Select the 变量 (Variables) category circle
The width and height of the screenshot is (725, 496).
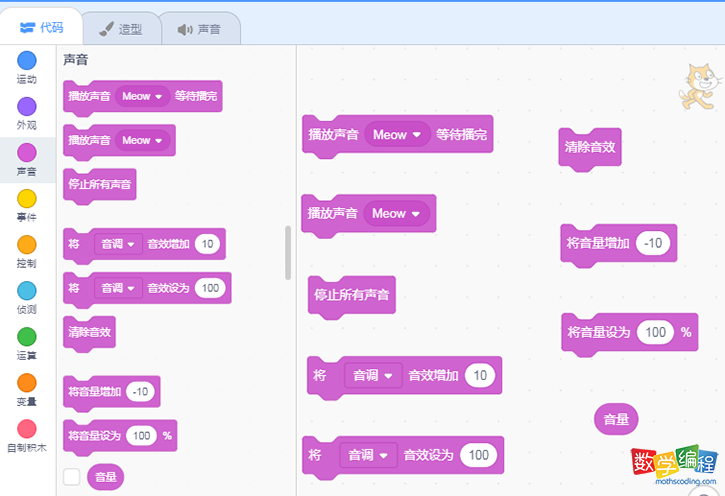pos(27,383)
